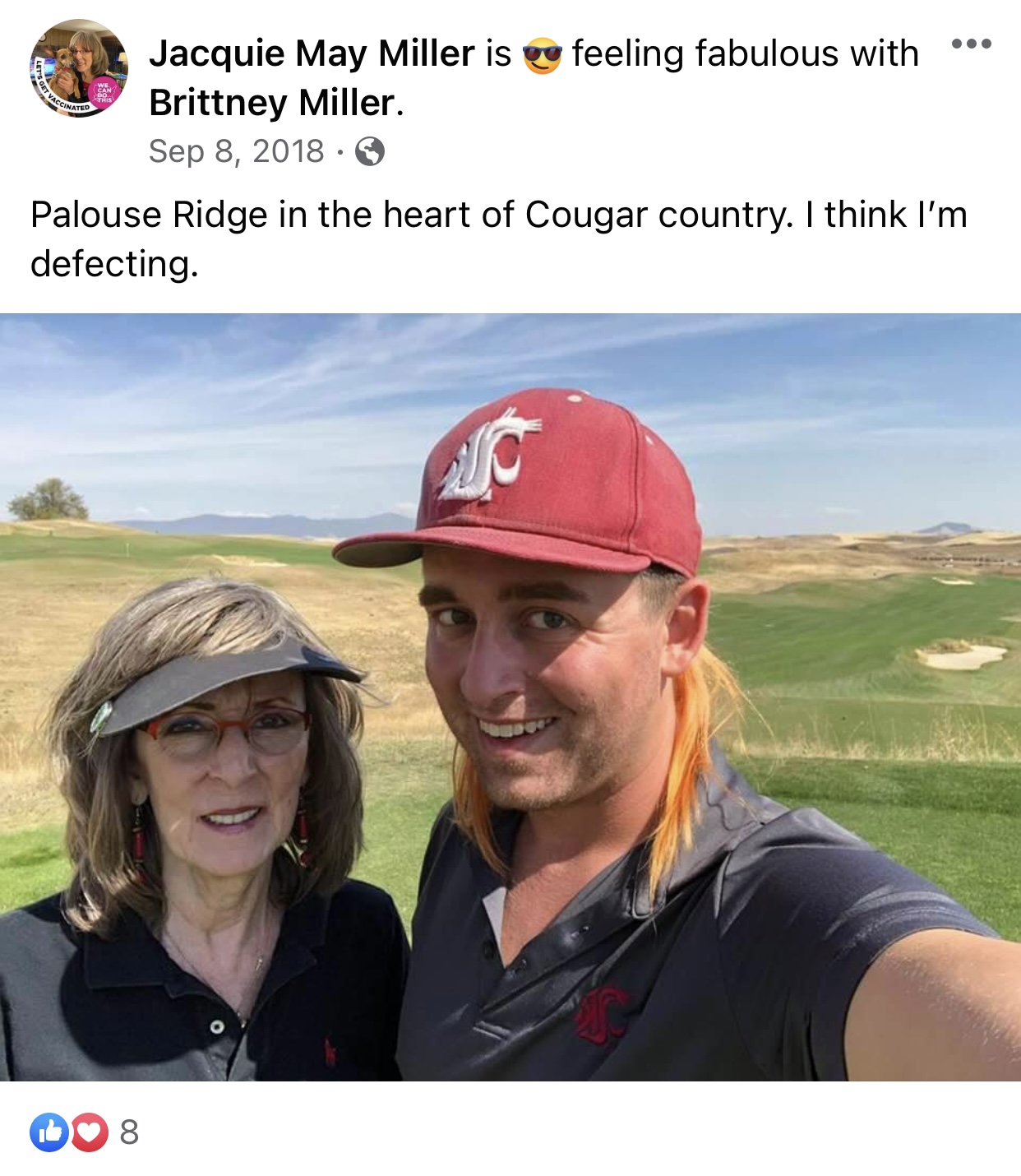Click the blue Like reaction icon
1021x1176 pixels.
click(x=49, y=1132)
